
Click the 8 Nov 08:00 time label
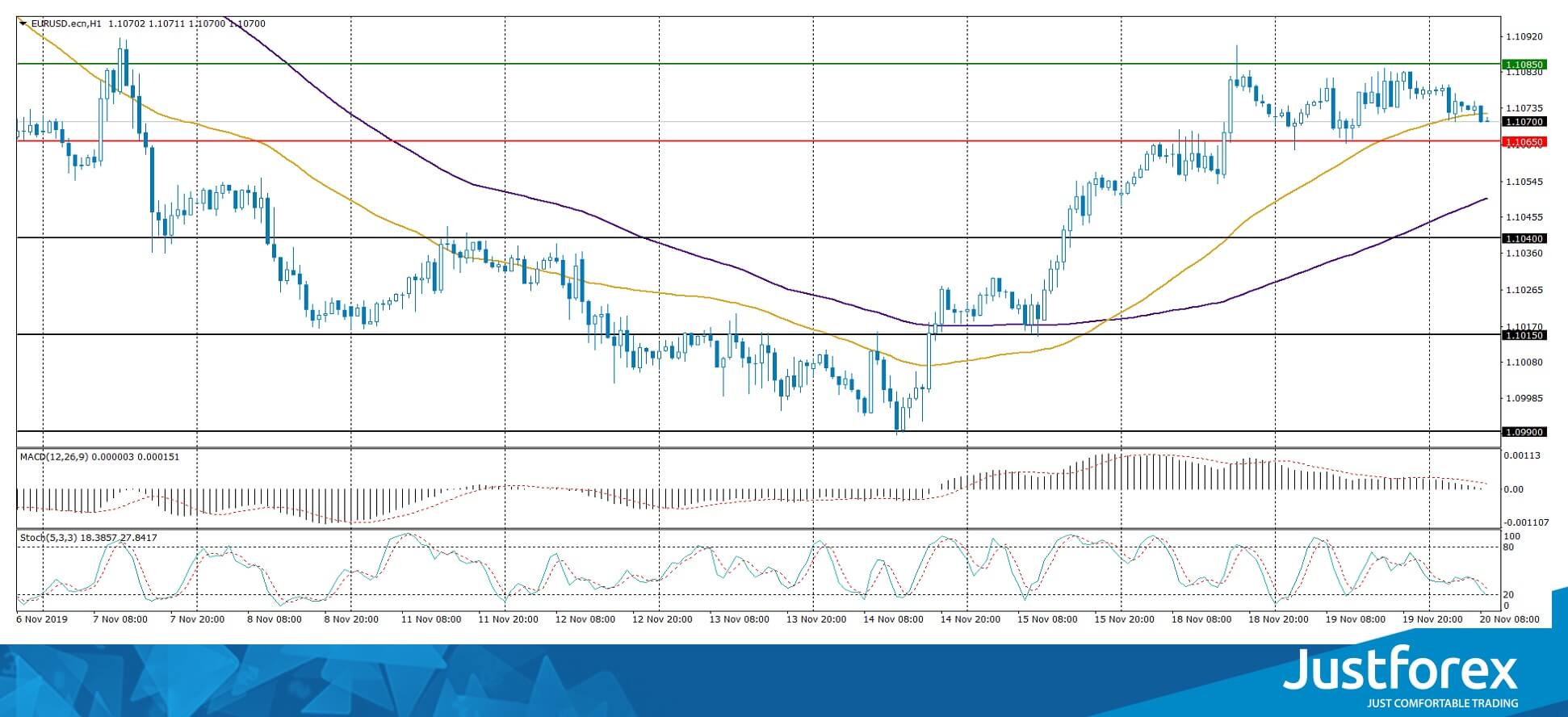pyautogui.click(x=275, y=619)
